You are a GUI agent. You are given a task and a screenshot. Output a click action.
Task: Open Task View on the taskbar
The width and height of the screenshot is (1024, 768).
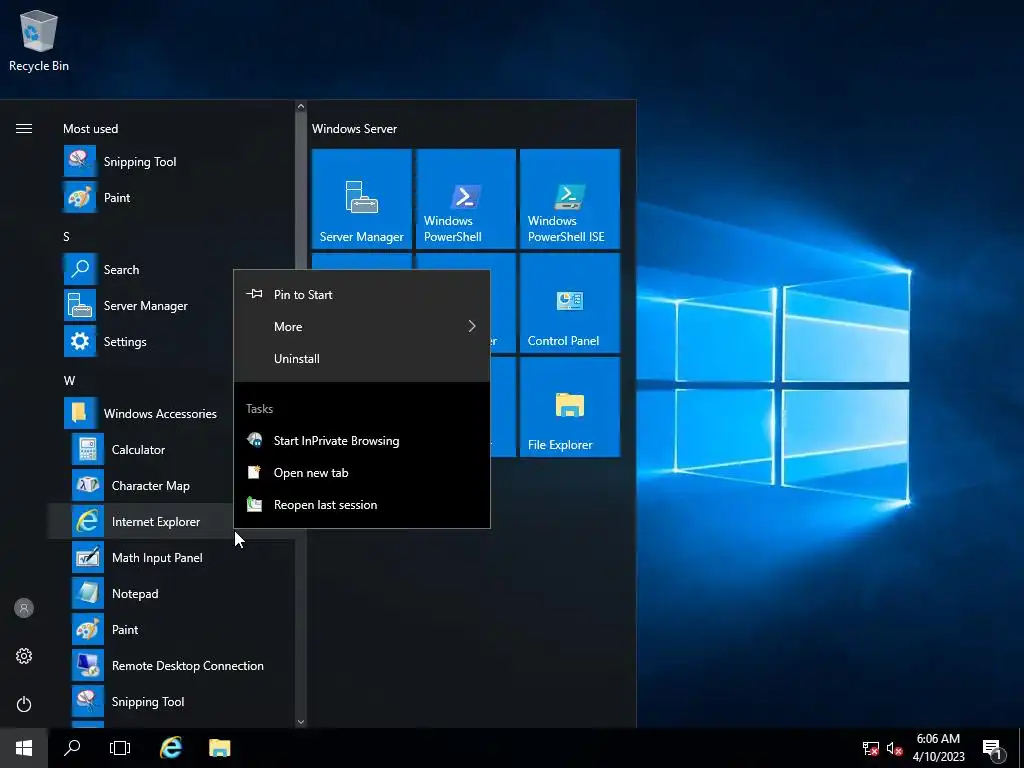point(120,748)
